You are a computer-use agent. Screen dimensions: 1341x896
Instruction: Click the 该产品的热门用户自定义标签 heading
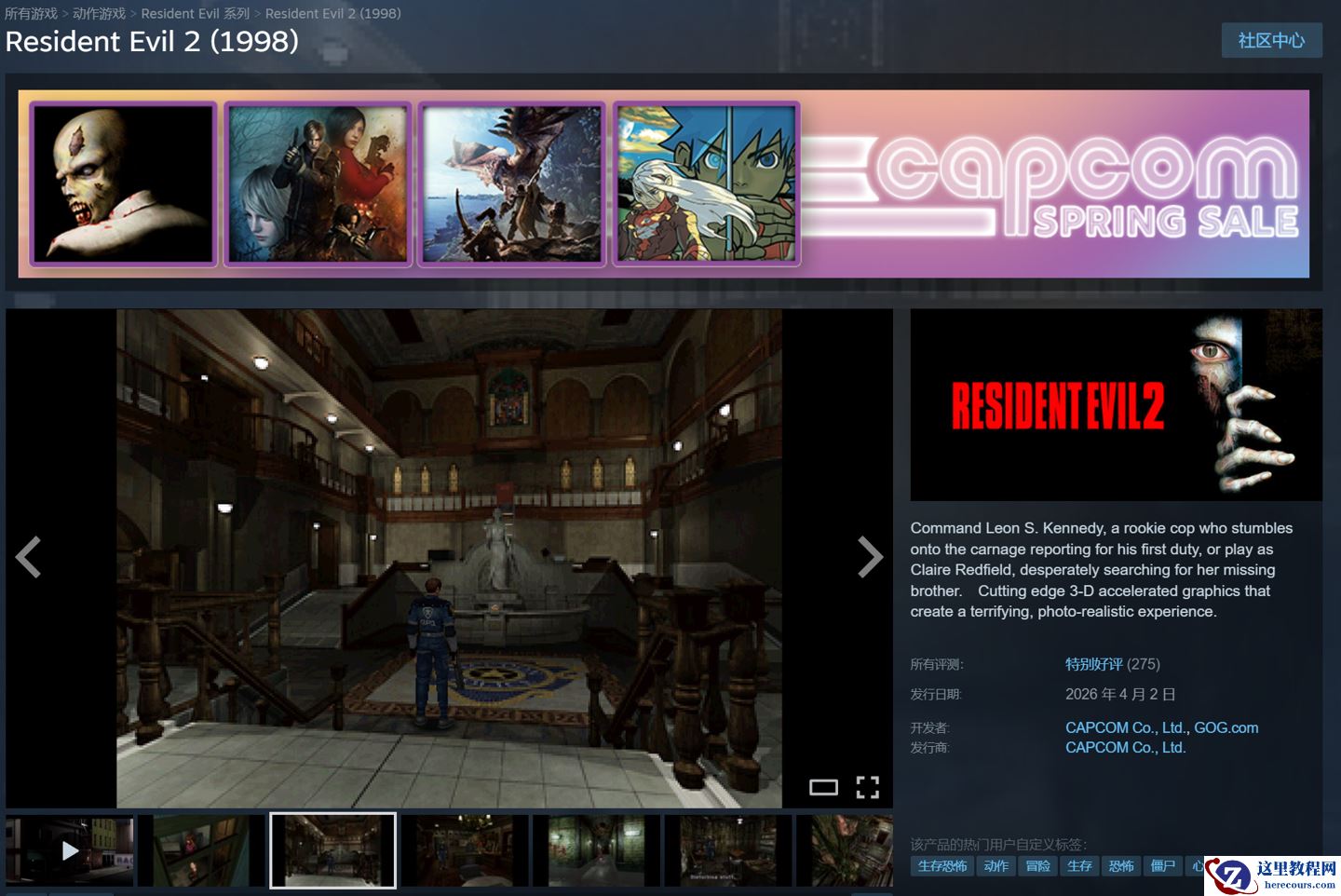click(998, 844)
